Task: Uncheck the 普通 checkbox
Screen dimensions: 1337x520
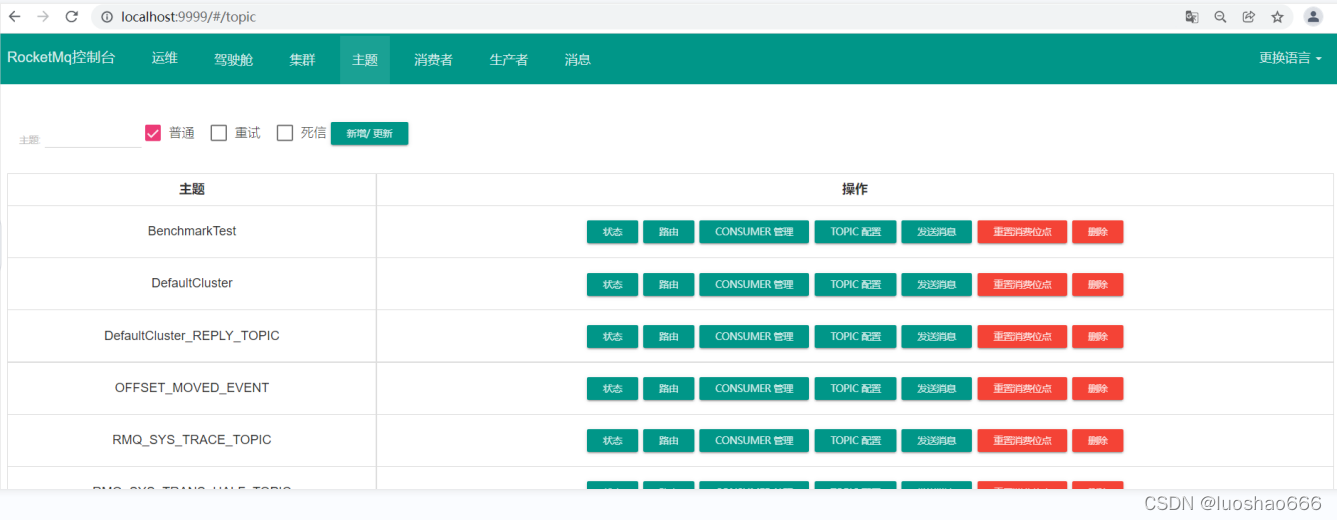Action: pyautogui.click(x=153, y=133)
